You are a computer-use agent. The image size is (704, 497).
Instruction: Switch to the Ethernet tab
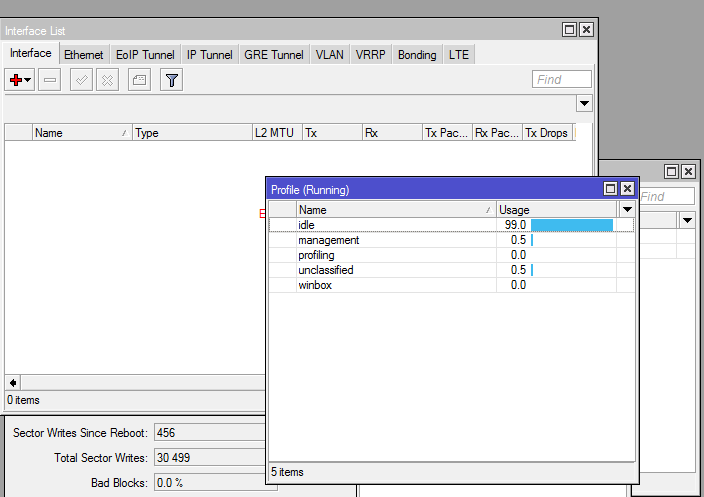tap(84, 55)
